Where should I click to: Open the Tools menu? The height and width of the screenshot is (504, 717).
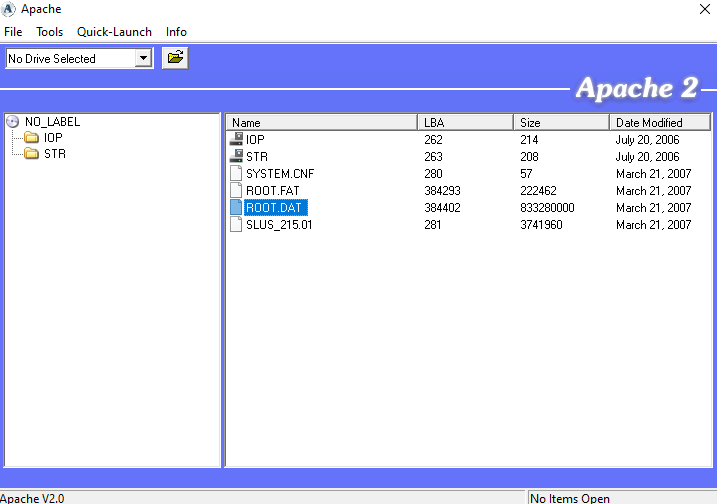pyautogui.click(x=49, y=32)
